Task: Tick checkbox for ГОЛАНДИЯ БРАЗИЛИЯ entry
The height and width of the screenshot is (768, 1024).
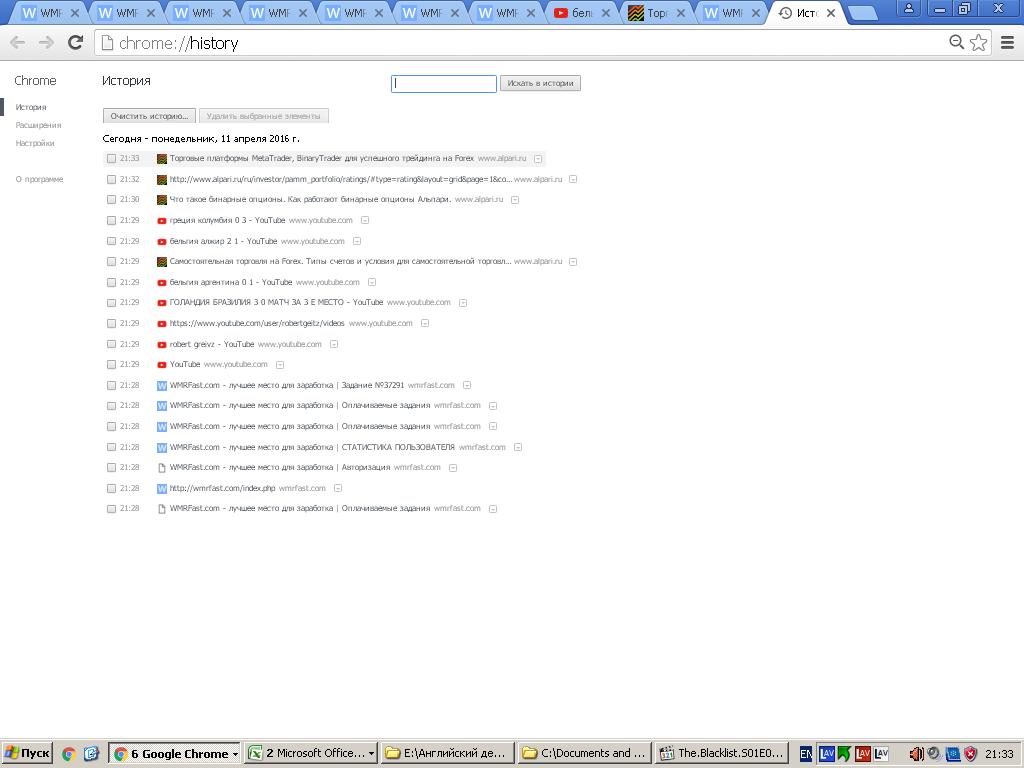Action: point(111,303)
